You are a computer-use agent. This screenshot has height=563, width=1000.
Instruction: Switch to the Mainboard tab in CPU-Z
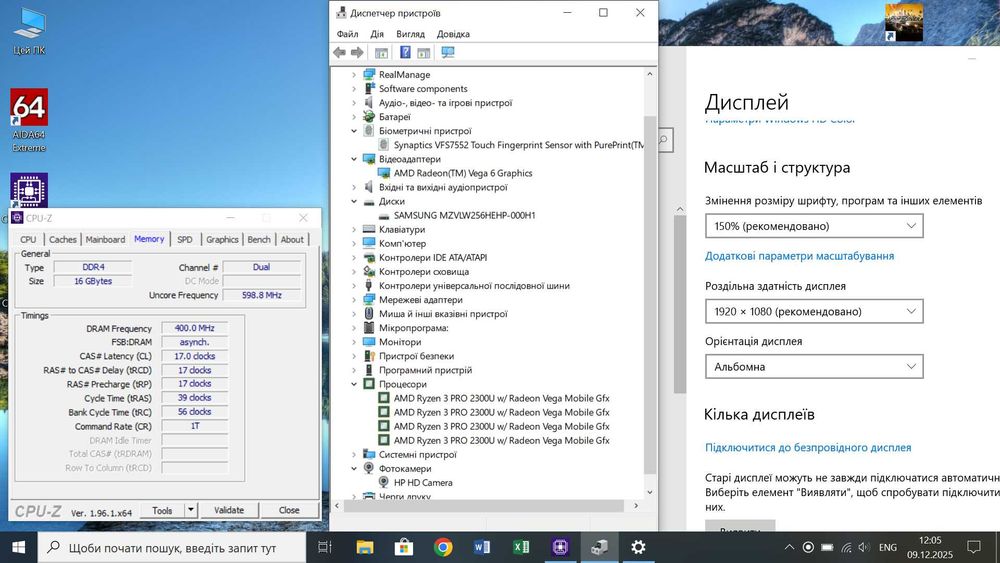click(x=105, y=239)
